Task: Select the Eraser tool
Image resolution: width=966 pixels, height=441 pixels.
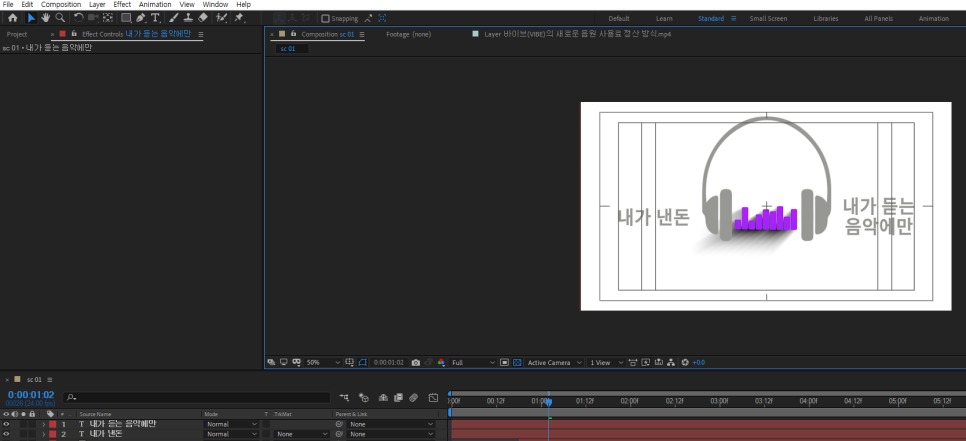Action: point(203,18)
